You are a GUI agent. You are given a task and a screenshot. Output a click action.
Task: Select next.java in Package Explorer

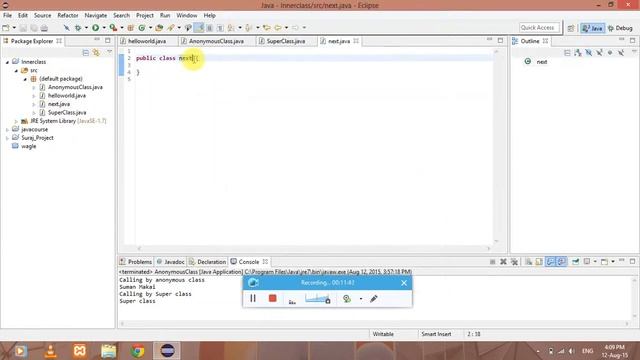coord(59,104)
